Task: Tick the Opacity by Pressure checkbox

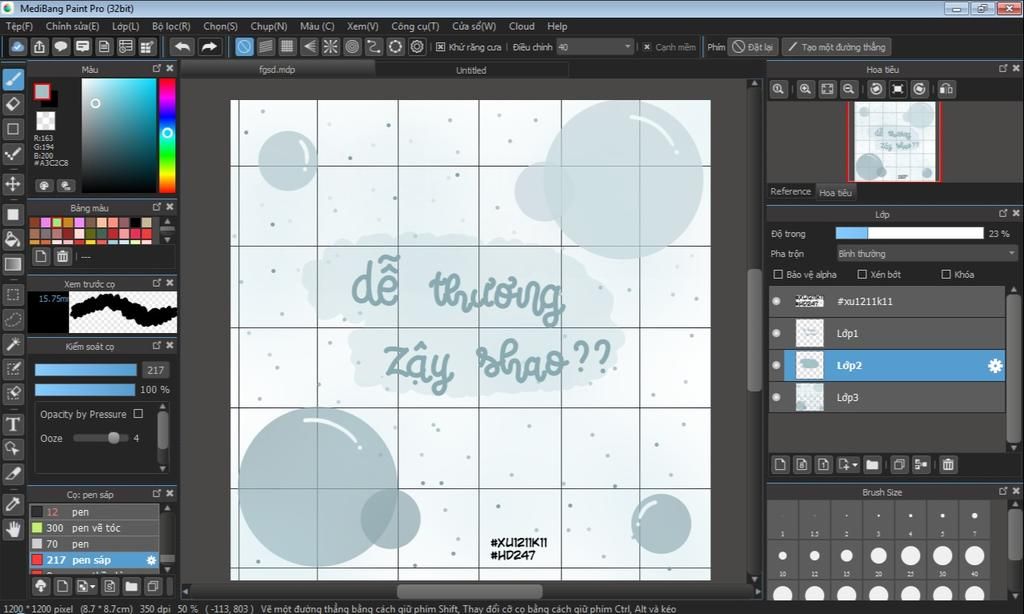Action: point(138,413)
